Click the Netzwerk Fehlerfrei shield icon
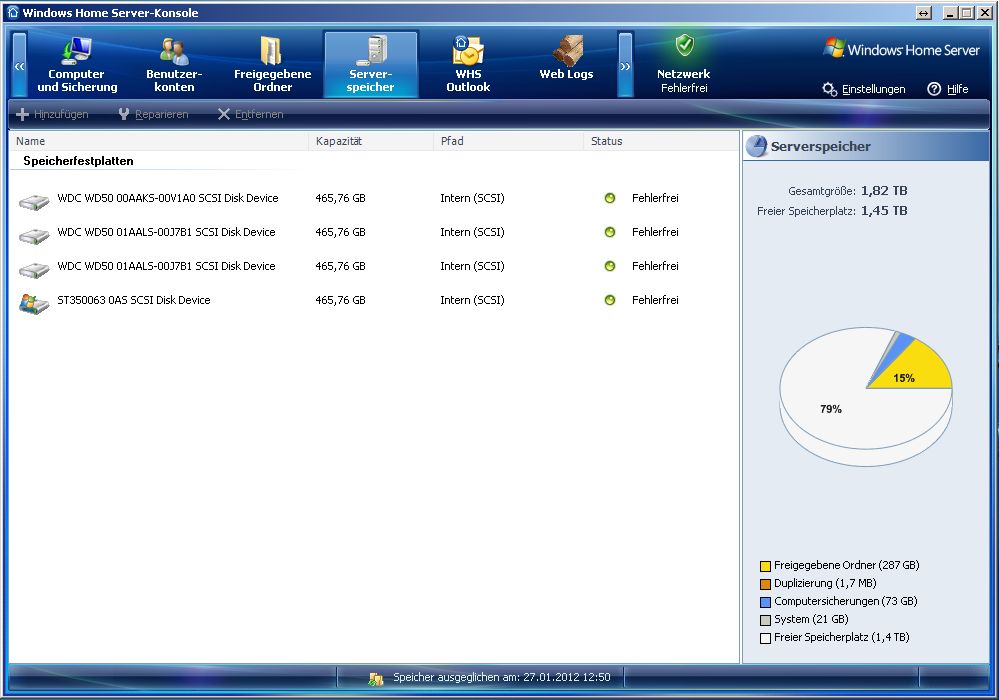The height and width of the screenshot is (700, 999). 685,45
